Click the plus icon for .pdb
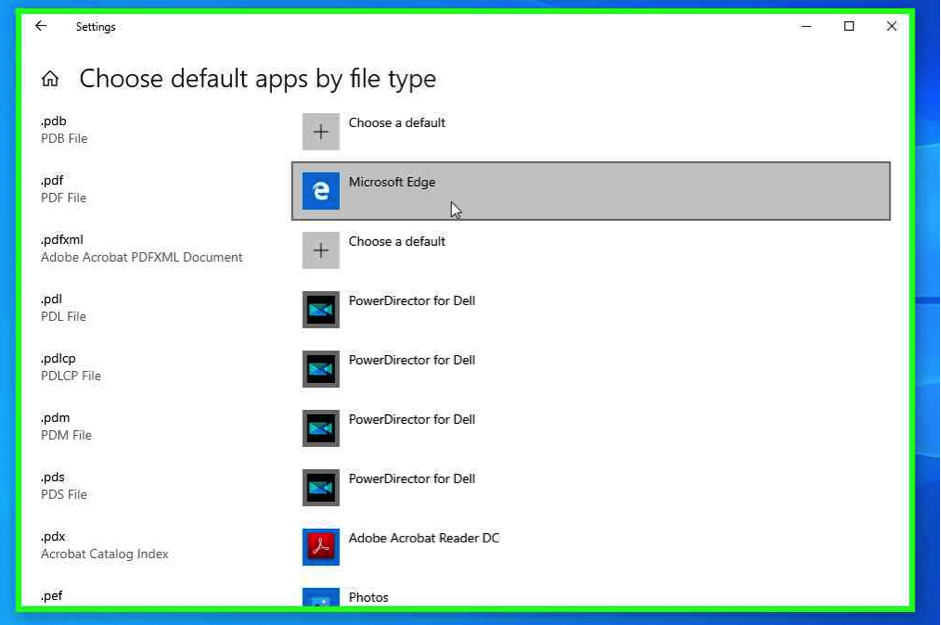Image resolution: width=941 pixels, height=625 pixels. coord(321,132)
